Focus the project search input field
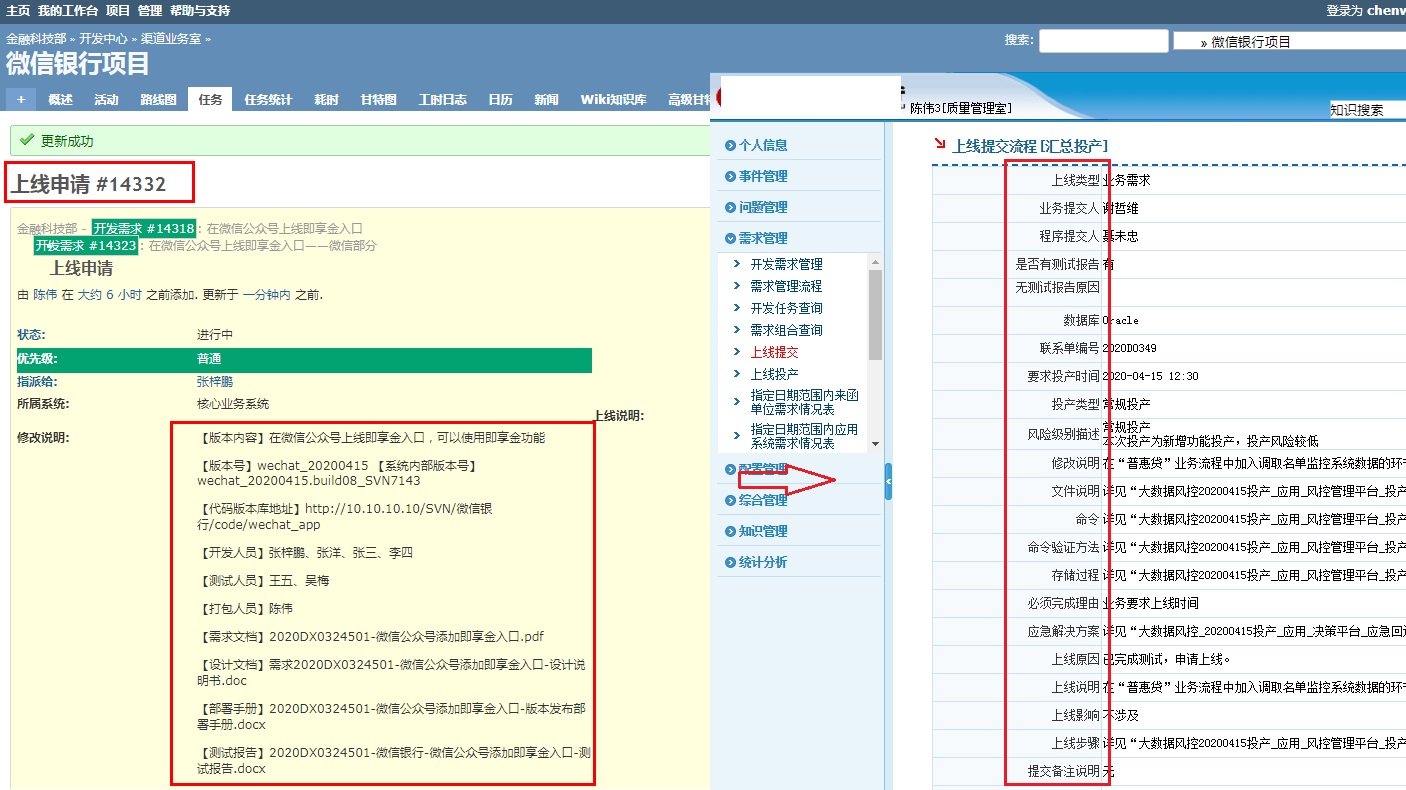This screenshot has width=1406, height=790. coord(1103,41)
